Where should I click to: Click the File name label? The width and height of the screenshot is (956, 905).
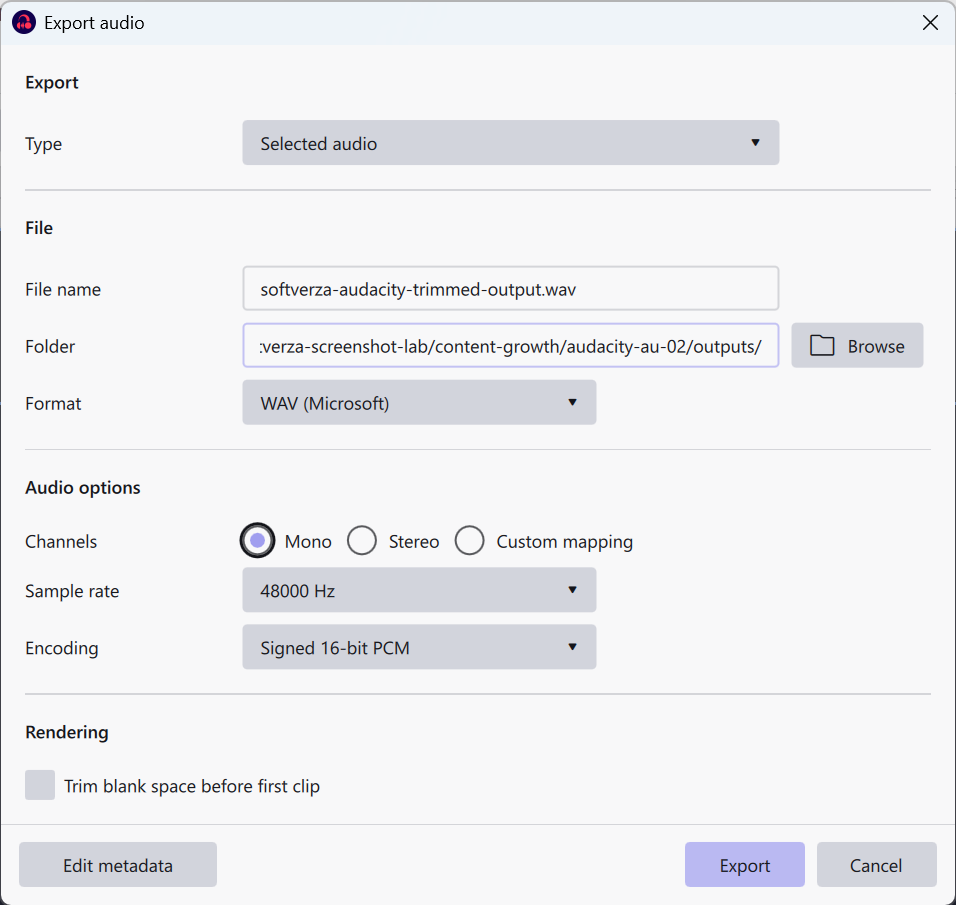click(x=63, y=290)
